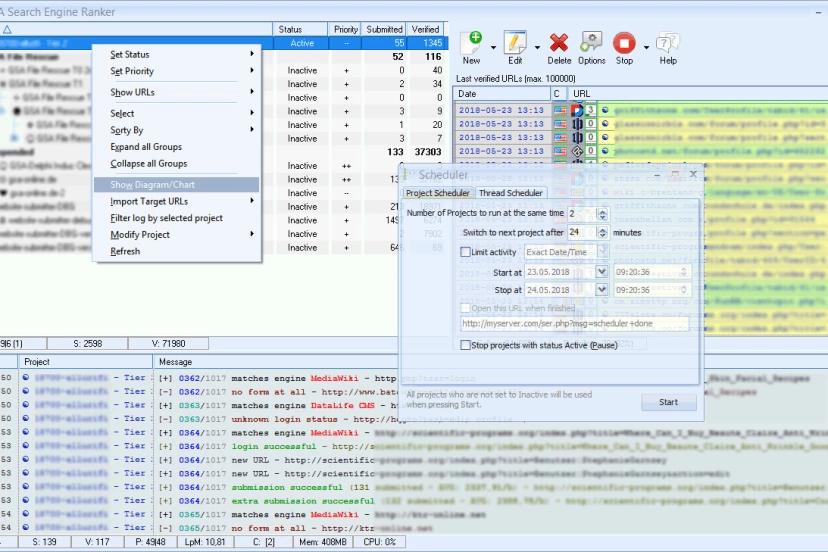Screen dimensions: 828x552
Task: Sort project list by Priority column
Action: (x=345, y=30)
